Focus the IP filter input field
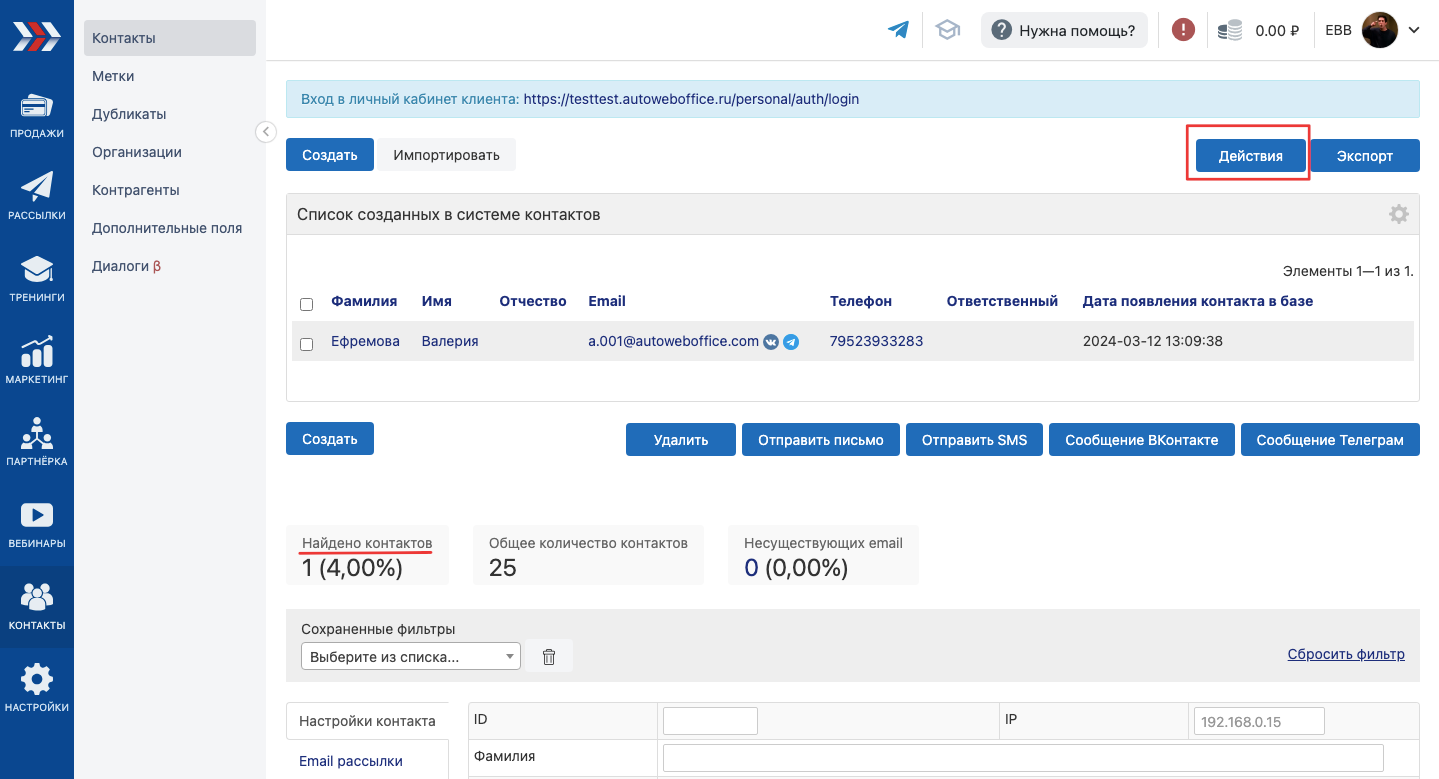The image size is (1439, 779). coord(1259,721)
